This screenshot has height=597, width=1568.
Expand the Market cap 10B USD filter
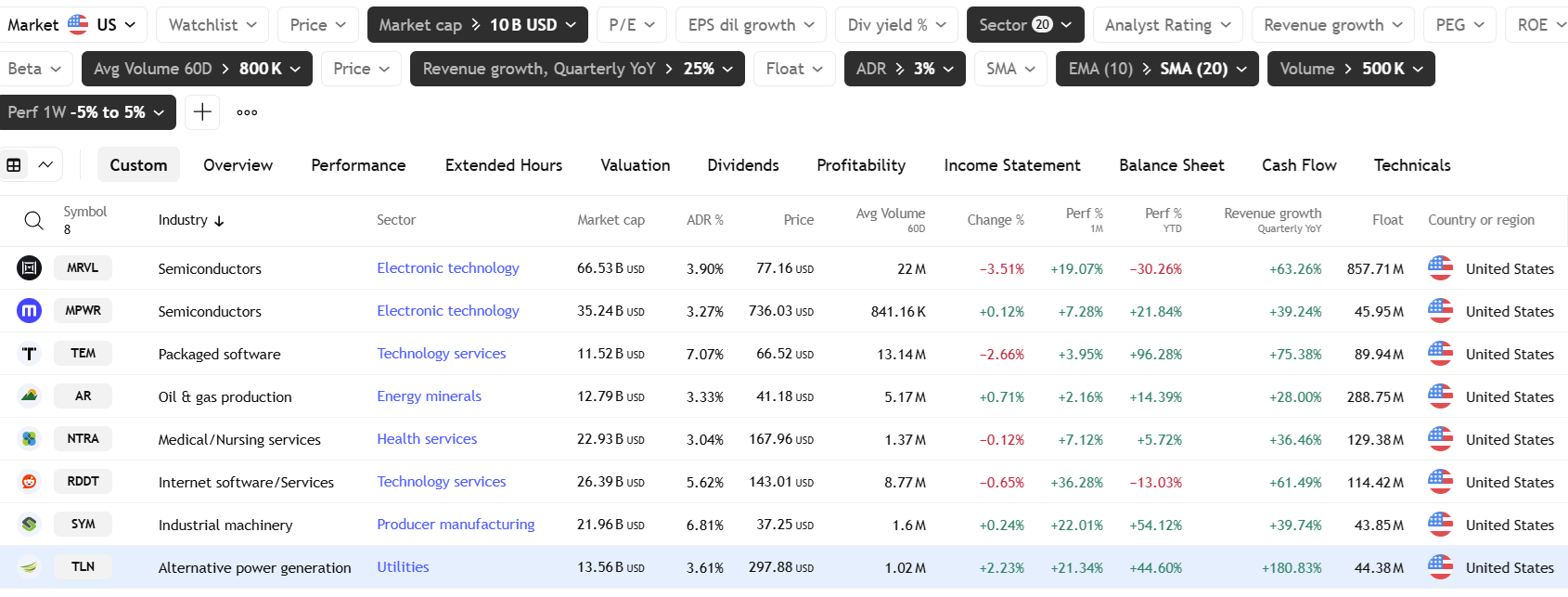(x=477, y=25)
